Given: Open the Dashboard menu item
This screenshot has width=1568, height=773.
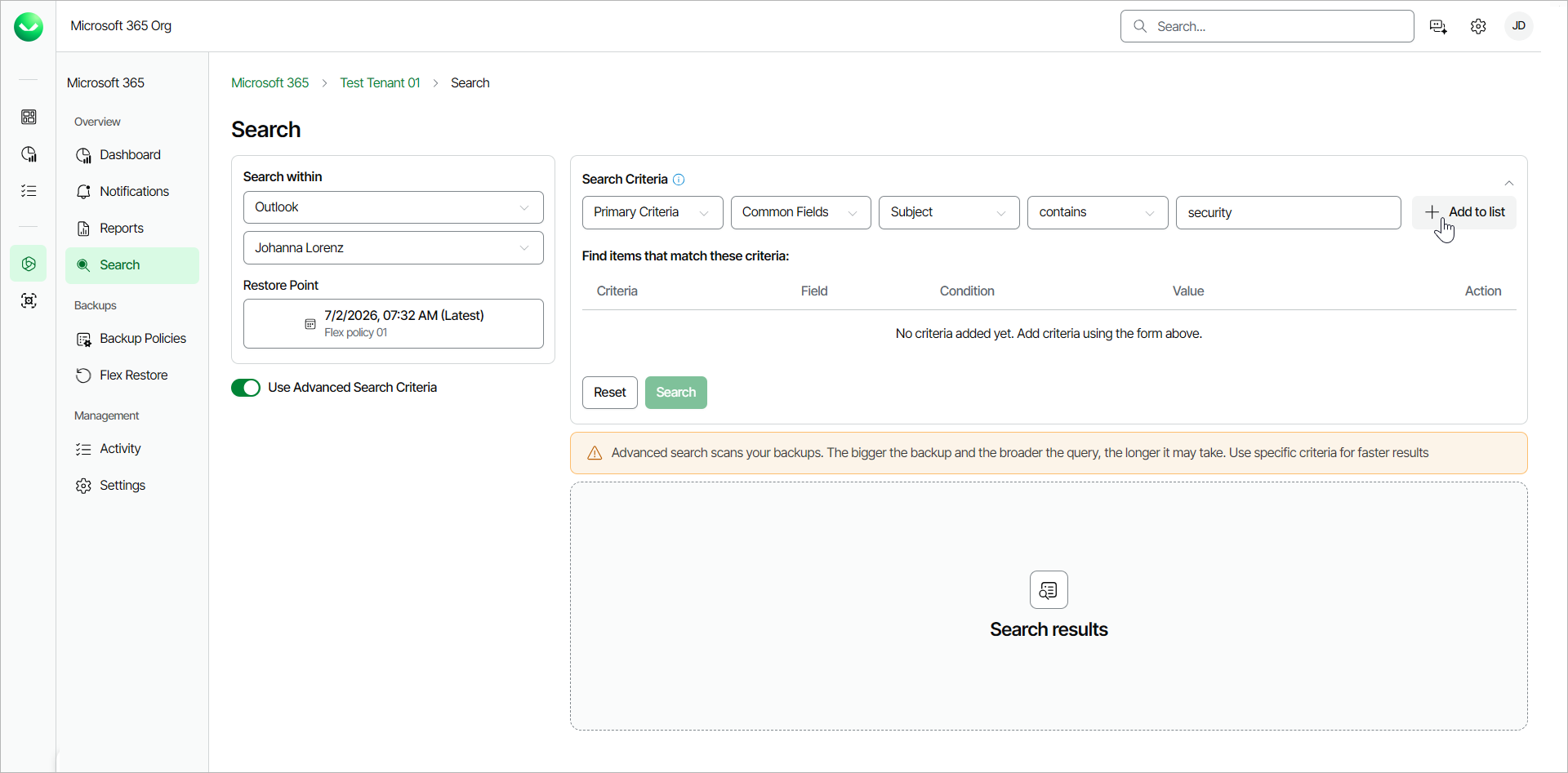Looking at the screenshot, I should pos(131,155).
